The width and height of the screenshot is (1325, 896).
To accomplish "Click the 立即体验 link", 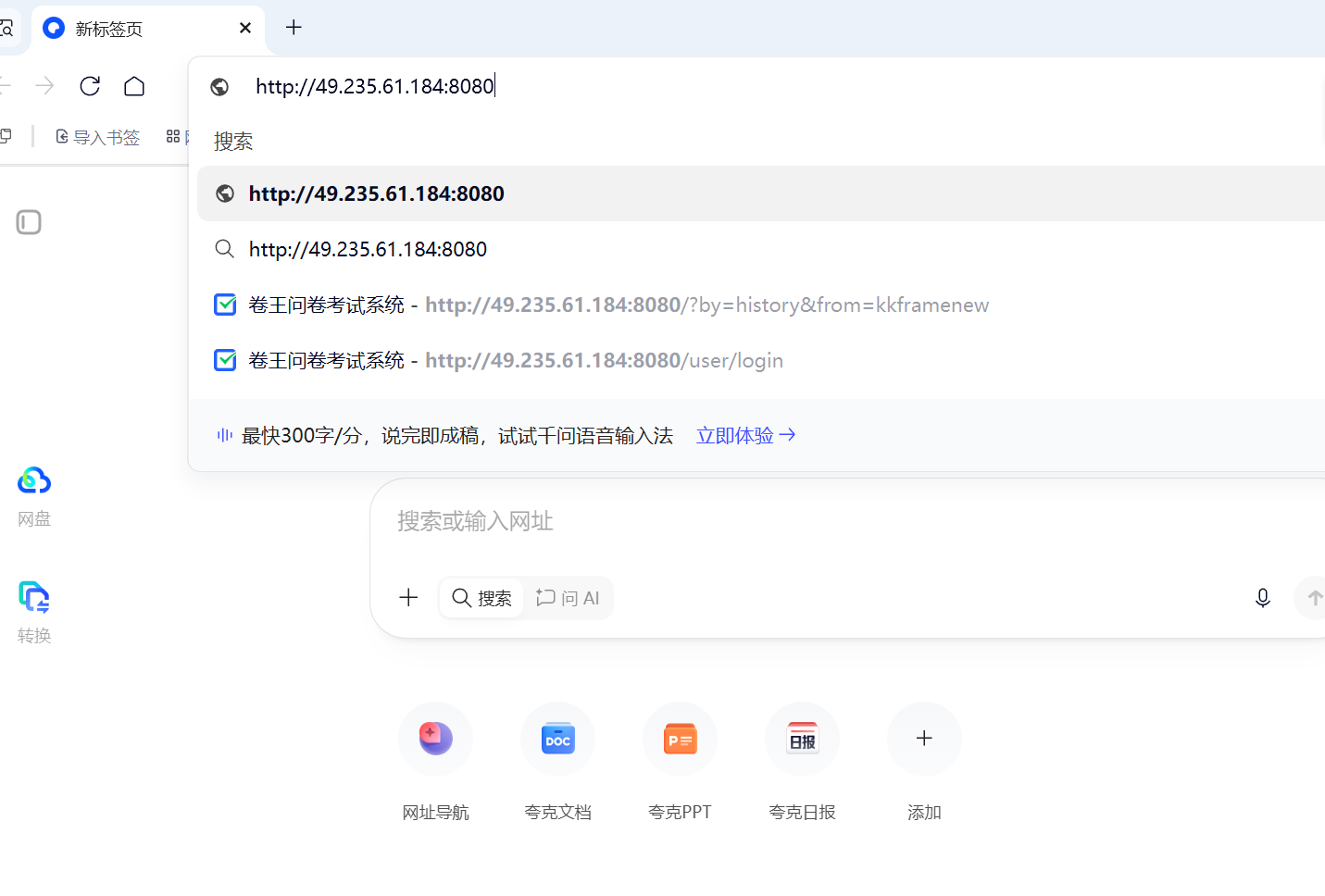I will (x=745, y=435).
